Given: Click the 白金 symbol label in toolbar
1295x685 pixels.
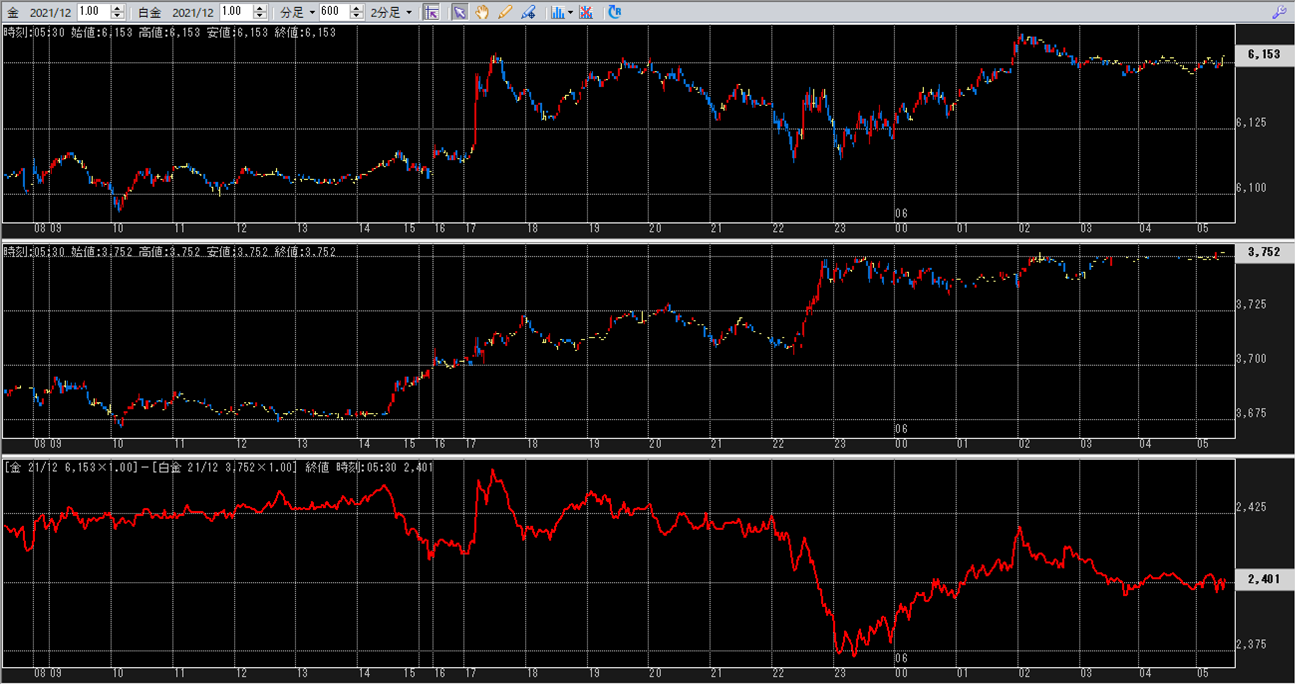Looking at the screenshot, I should 148,12.
